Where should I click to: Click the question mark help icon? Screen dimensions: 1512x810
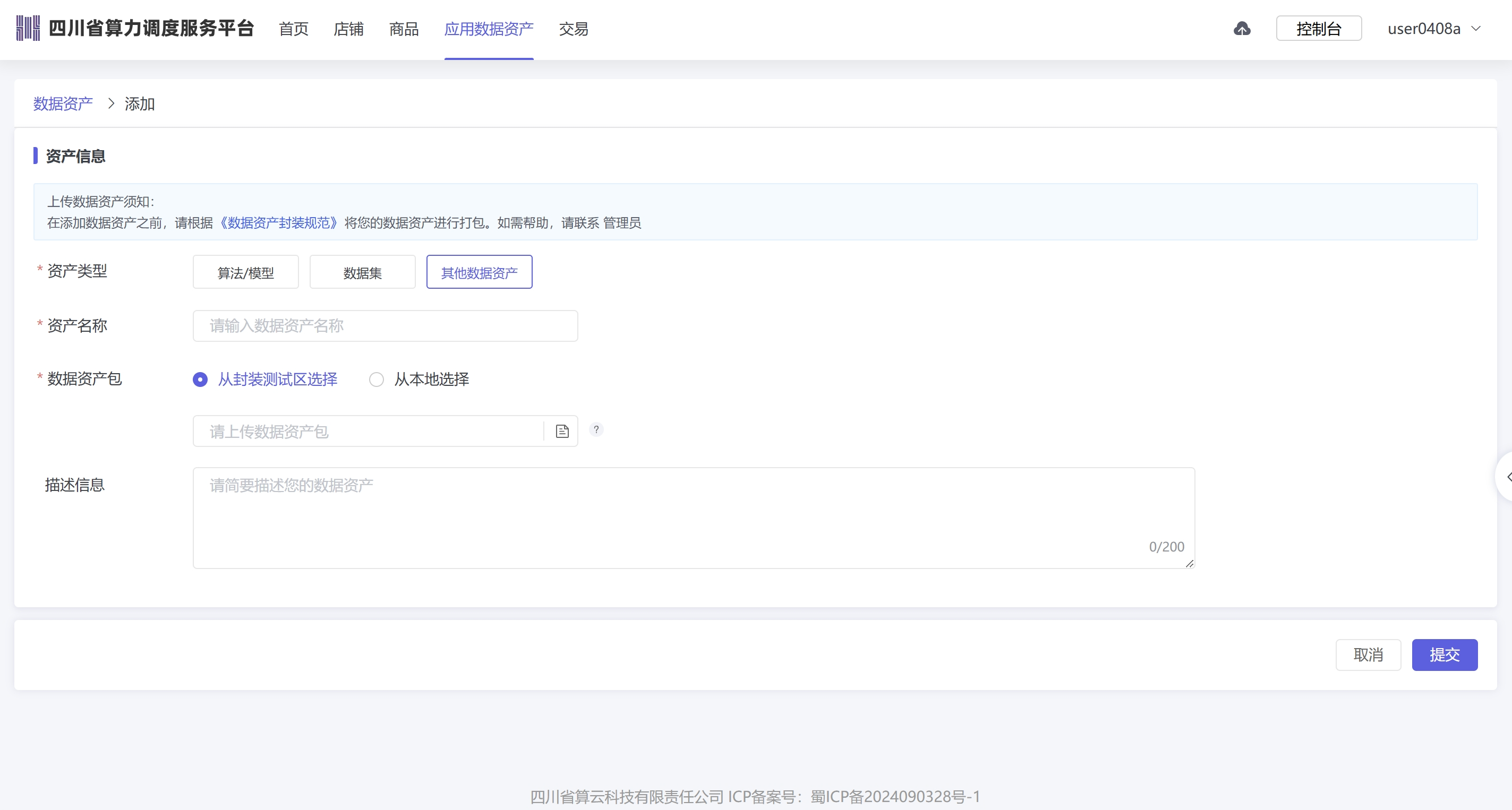click(596, 429)
